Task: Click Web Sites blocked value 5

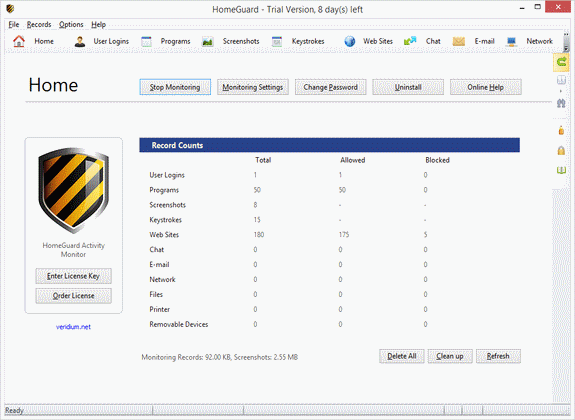Action: coord(425,235)
